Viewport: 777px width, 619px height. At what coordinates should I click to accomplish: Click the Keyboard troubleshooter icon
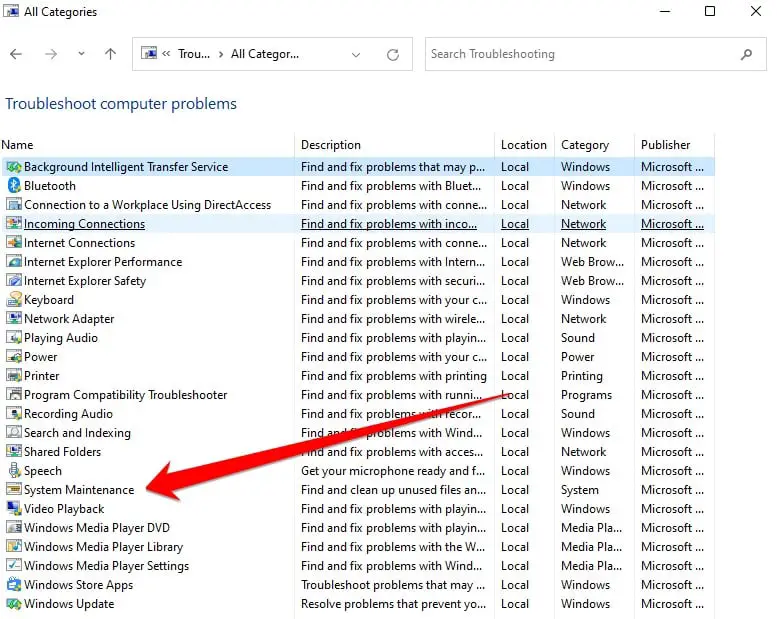14,300
